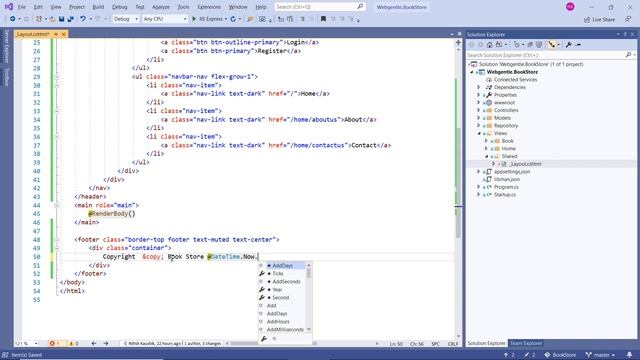Close the _Layout.cshtml tab
Viewport: 640px width, 360px height.
coord(64,34)
